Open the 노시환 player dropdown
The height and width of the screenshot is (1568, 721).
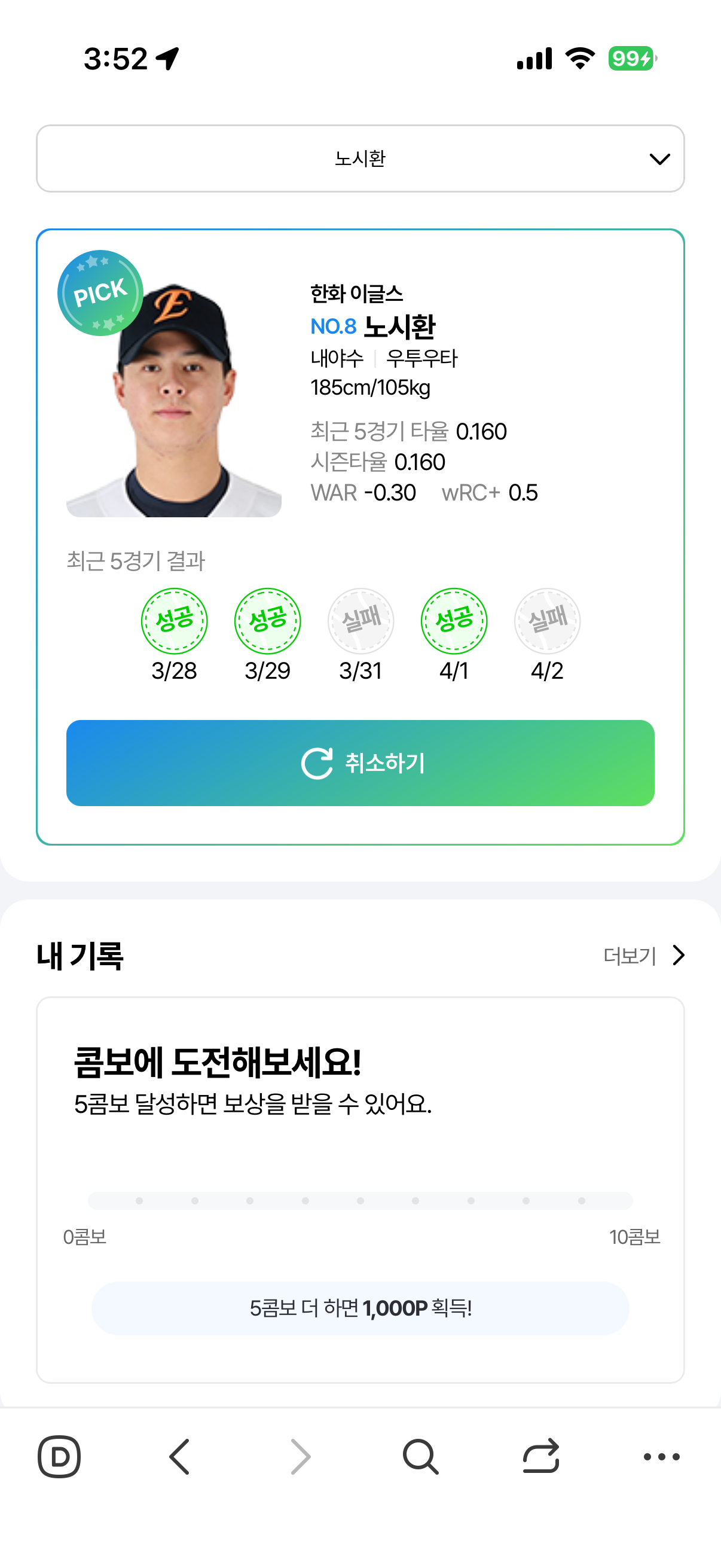(360, 159)
